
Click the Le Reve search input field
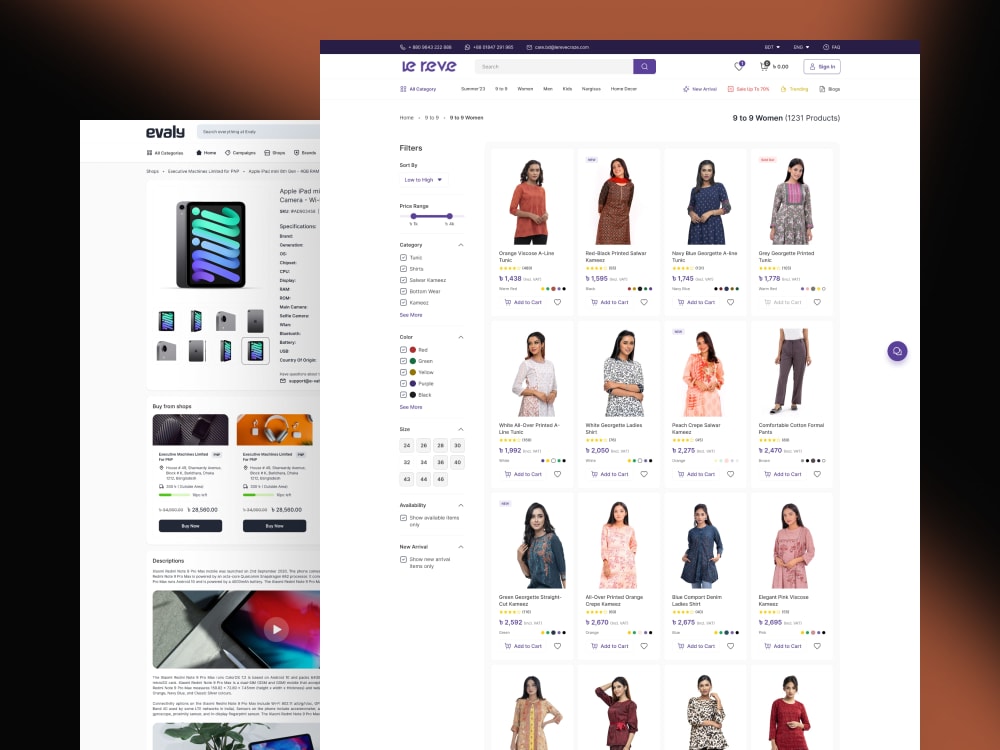[554, 66]
